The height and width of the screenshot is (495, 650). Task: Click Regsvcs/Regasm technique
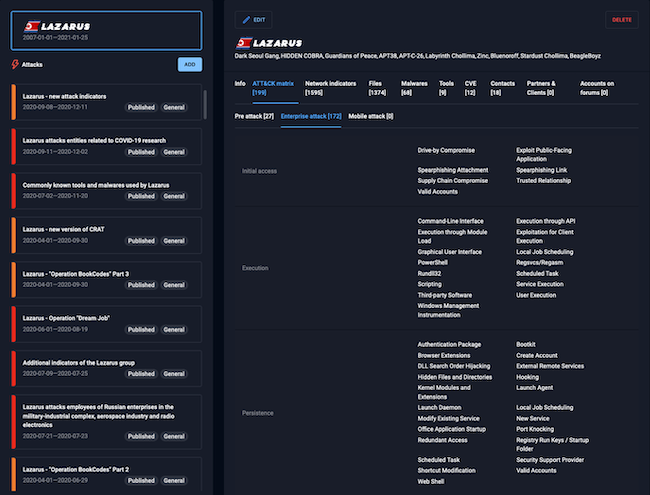coord(539,262)
